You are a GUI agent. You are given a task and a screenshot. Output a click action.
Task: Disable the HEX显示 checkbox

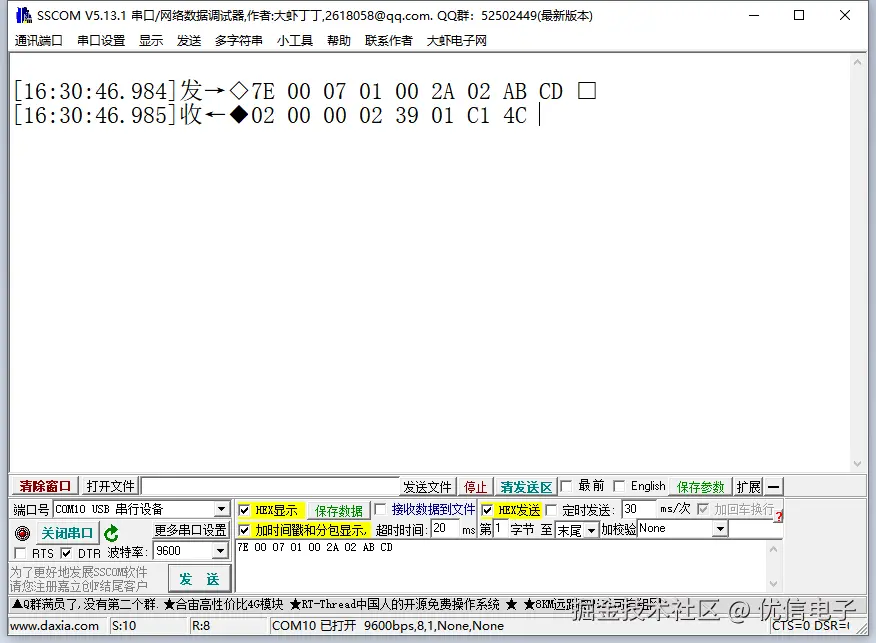coord(245,510)
